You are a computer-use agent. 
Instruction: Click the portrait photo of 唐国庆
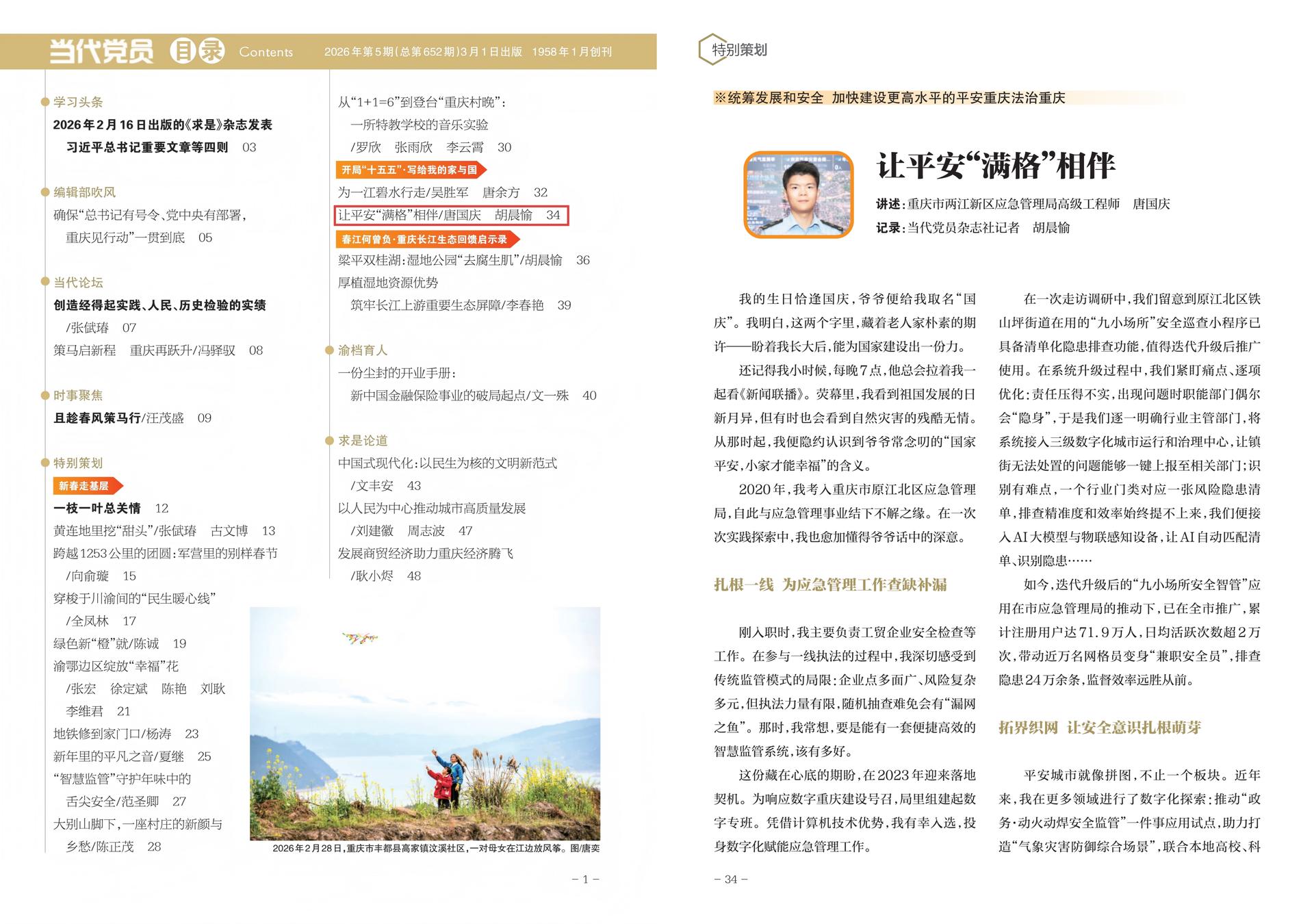pos(798,194)
